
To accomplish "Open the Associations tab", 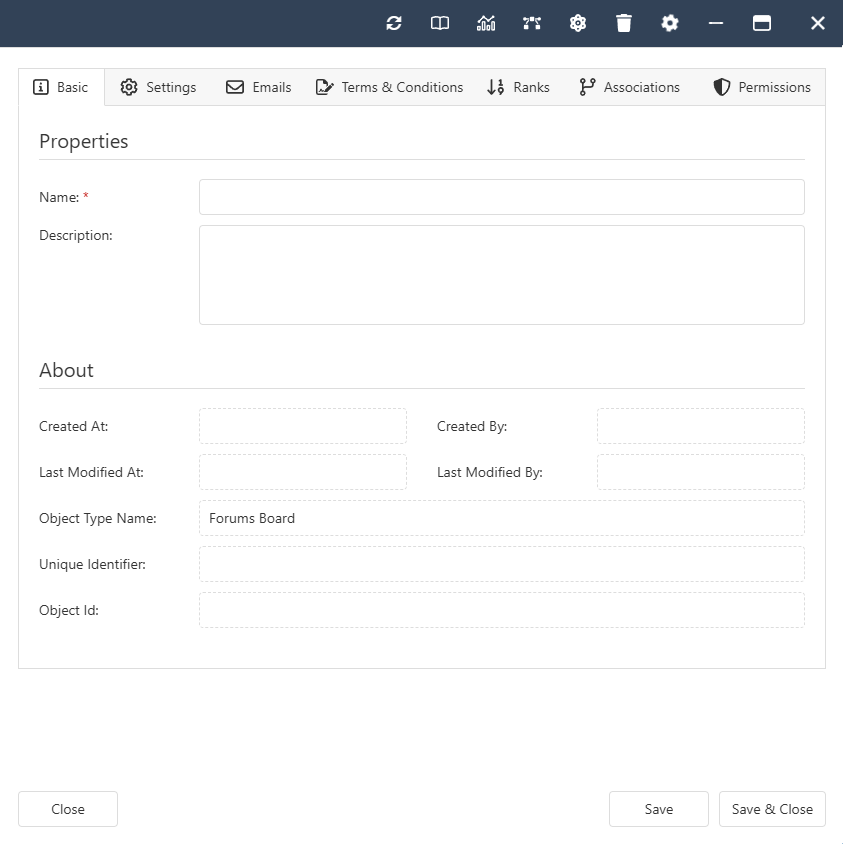I will point(629,87).
